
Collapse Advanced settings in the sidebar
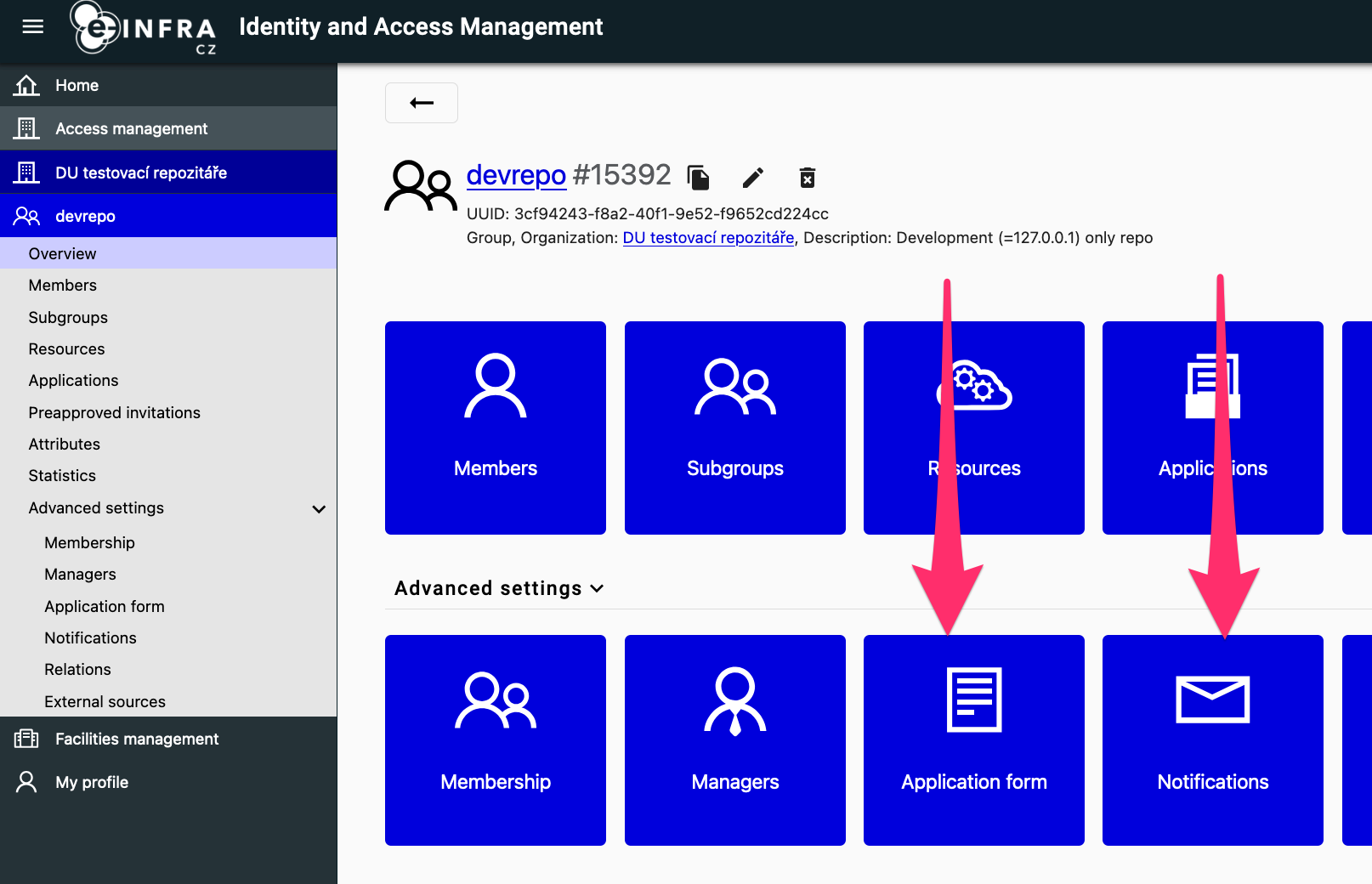[x=319, y=509]
